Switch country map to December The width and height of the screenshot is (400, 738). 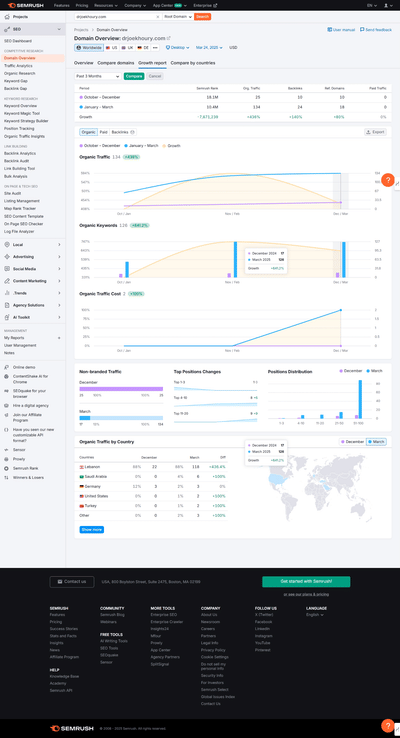pos(352,442)
